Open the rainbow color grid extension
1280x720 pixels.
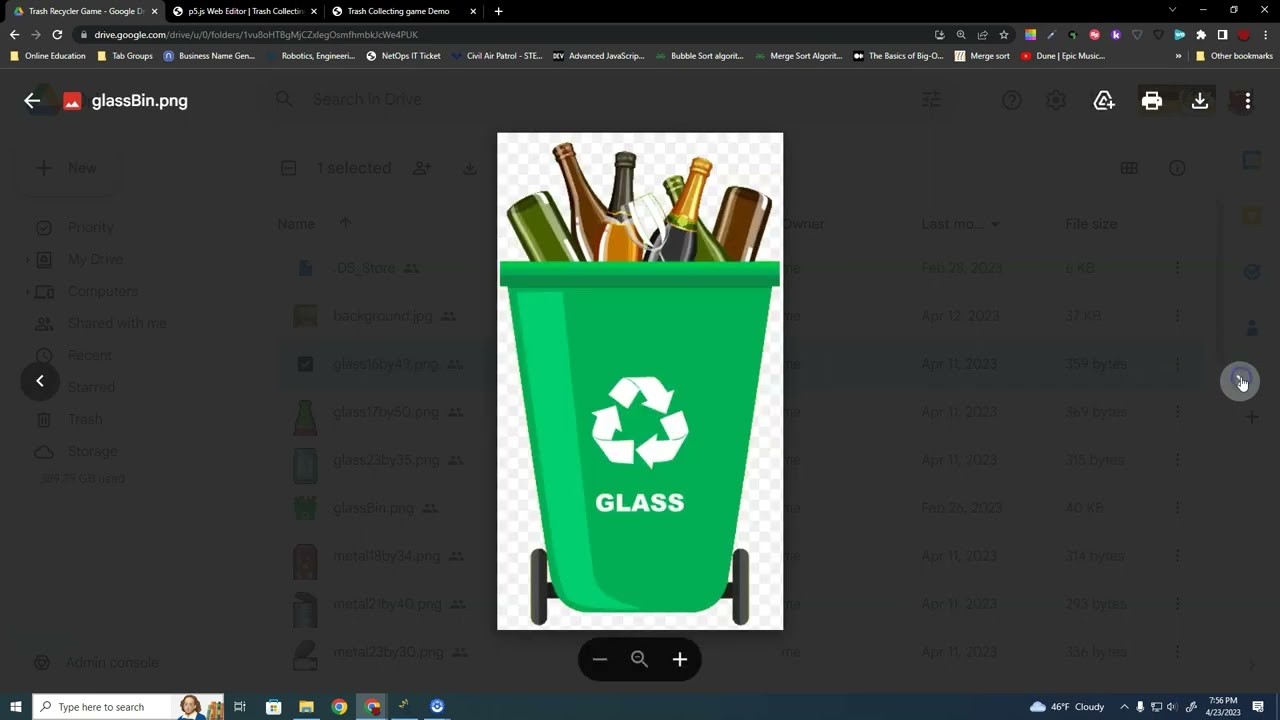coord(1030,34)
